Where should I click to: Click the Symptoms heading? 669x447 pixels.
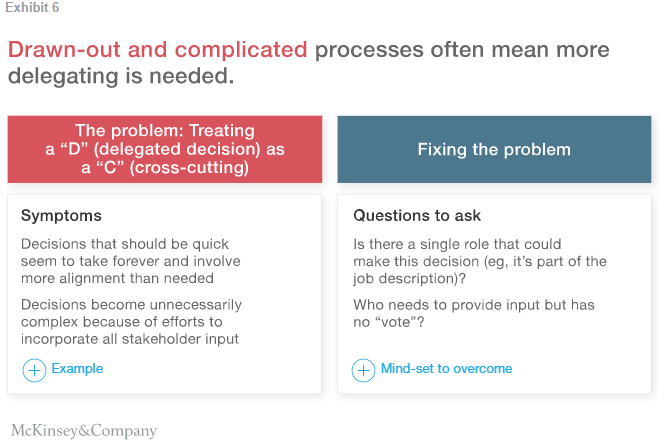click(x=61, y=216)
